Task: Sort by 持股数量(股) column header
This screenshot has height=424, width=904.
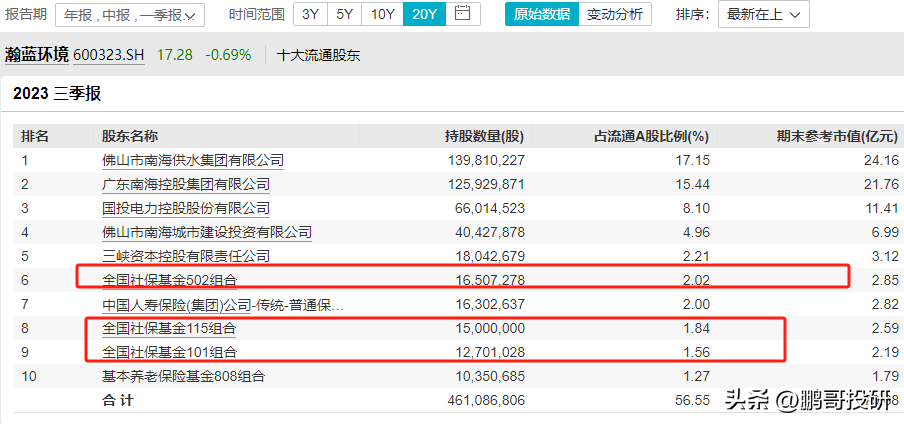Action: click(x=484, y=136)
